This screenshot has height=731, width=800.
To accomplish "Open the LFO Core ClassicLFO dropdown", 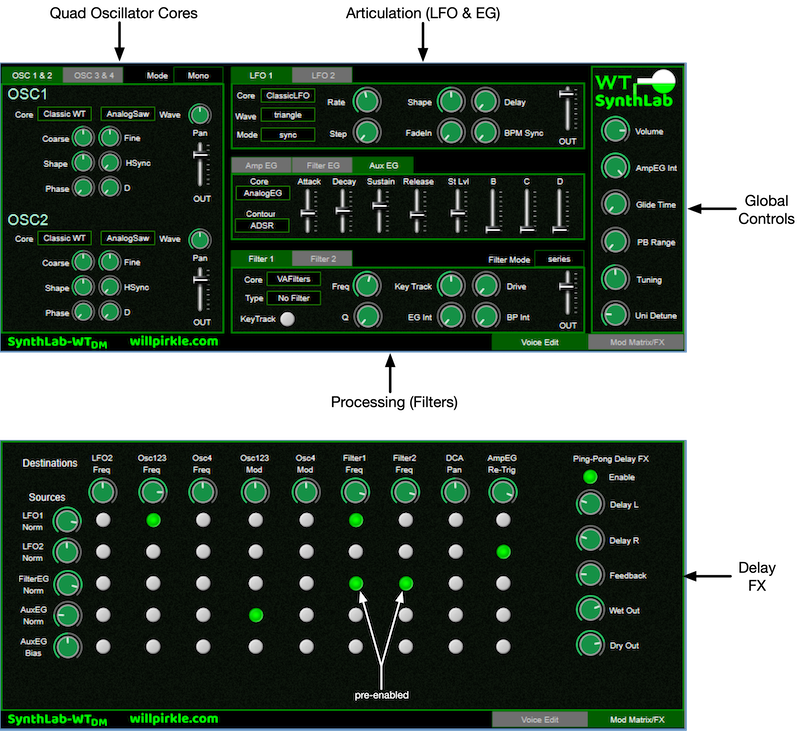I will click(x=288, y=95).
